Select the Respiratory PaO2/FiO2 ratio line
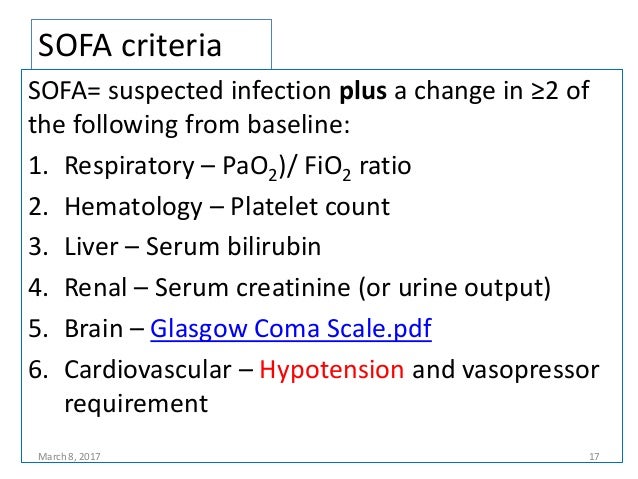The image size is (638, 479). pos(238,167)
